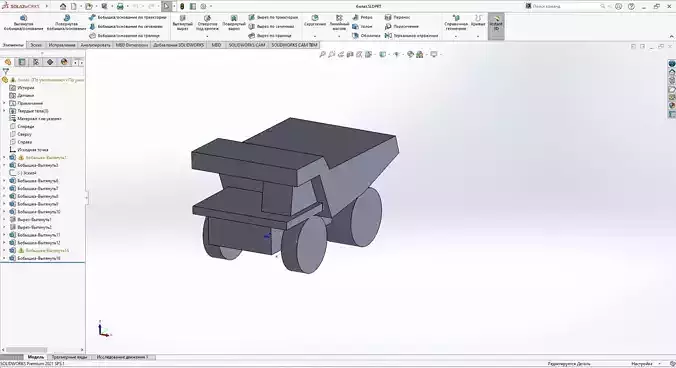Expand the Вырез-Вытянуть1 feature node
This screenshot has height=368, width=676.
(4, 219)
